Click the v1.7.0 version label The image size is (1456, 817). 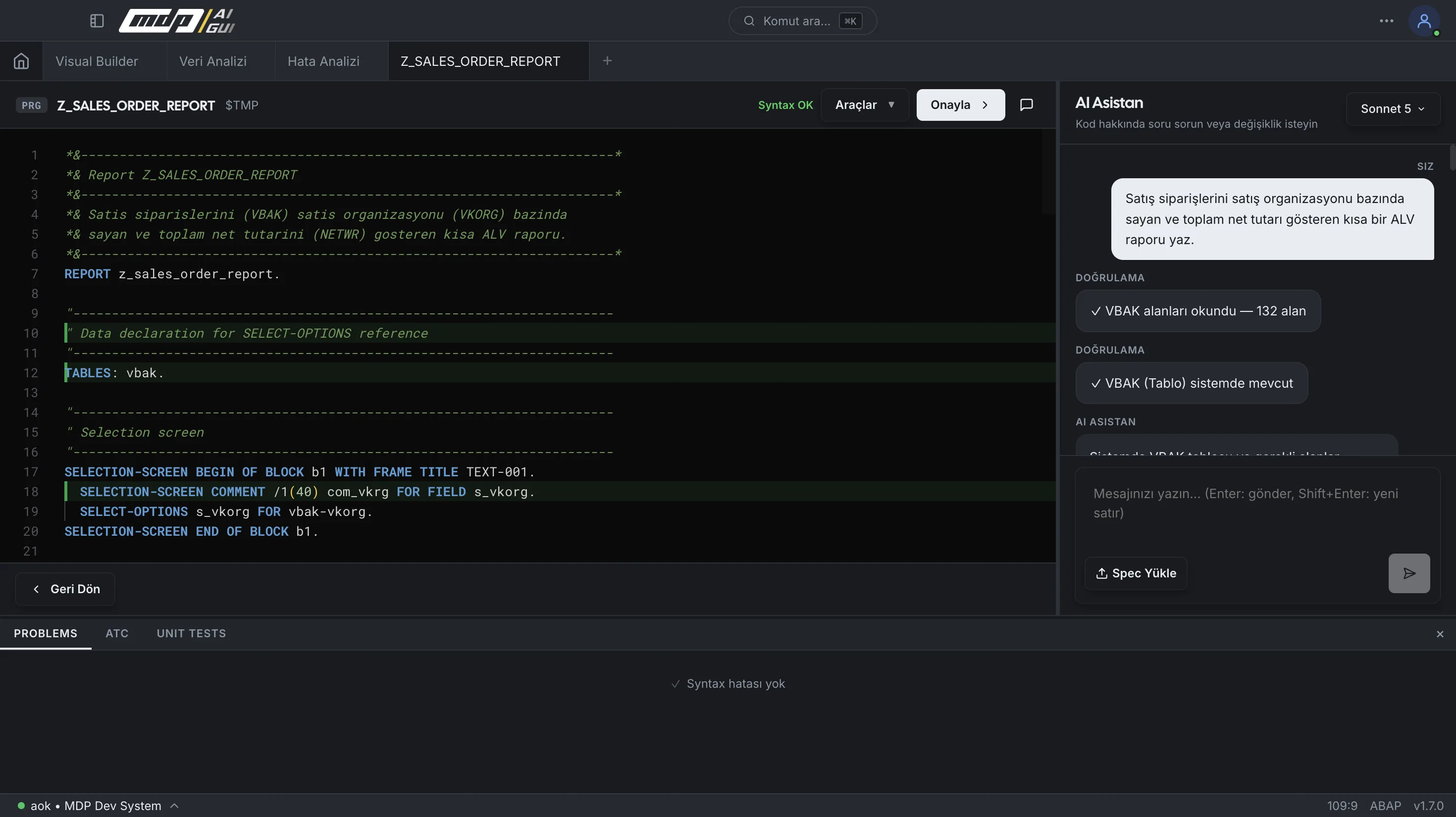pyautogui.click(x=1428, y=806)
